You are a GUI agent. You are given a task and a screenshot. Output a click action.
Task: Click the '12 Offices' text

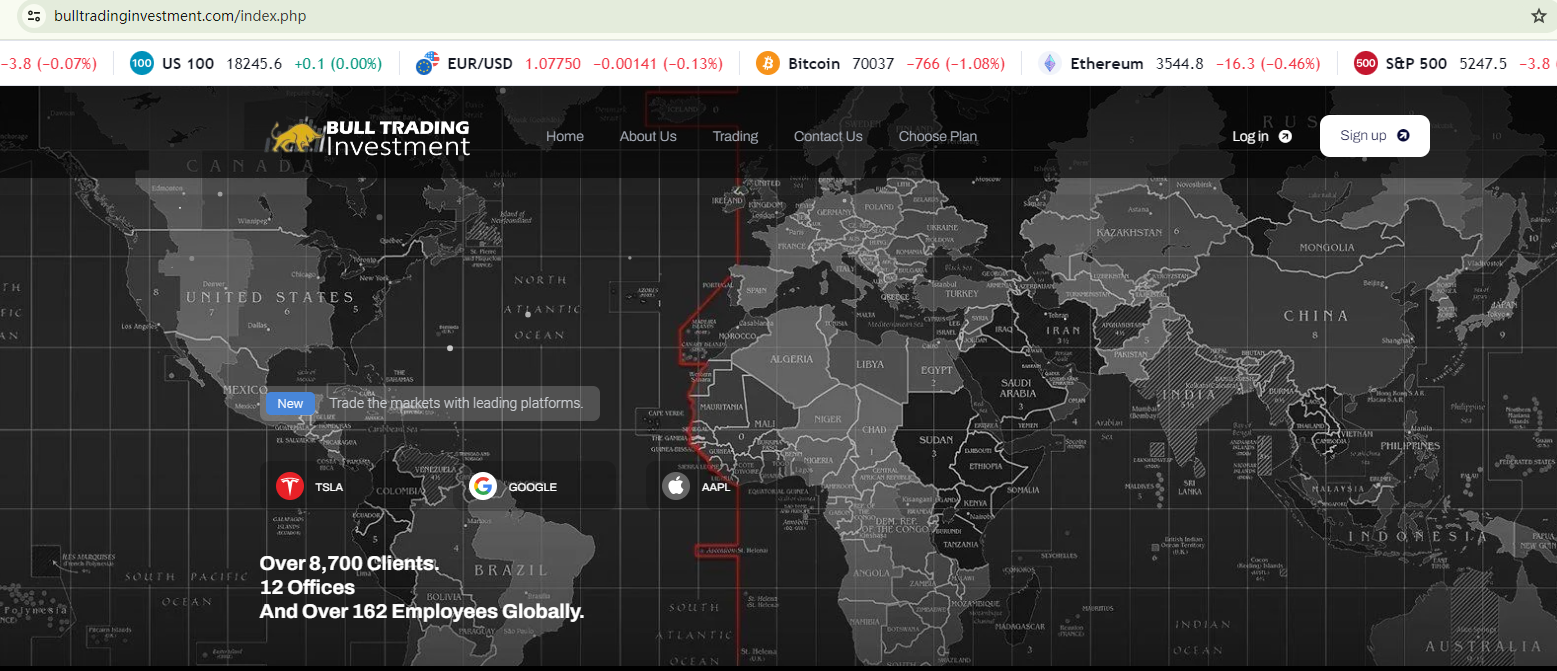(x=307, y=587)
